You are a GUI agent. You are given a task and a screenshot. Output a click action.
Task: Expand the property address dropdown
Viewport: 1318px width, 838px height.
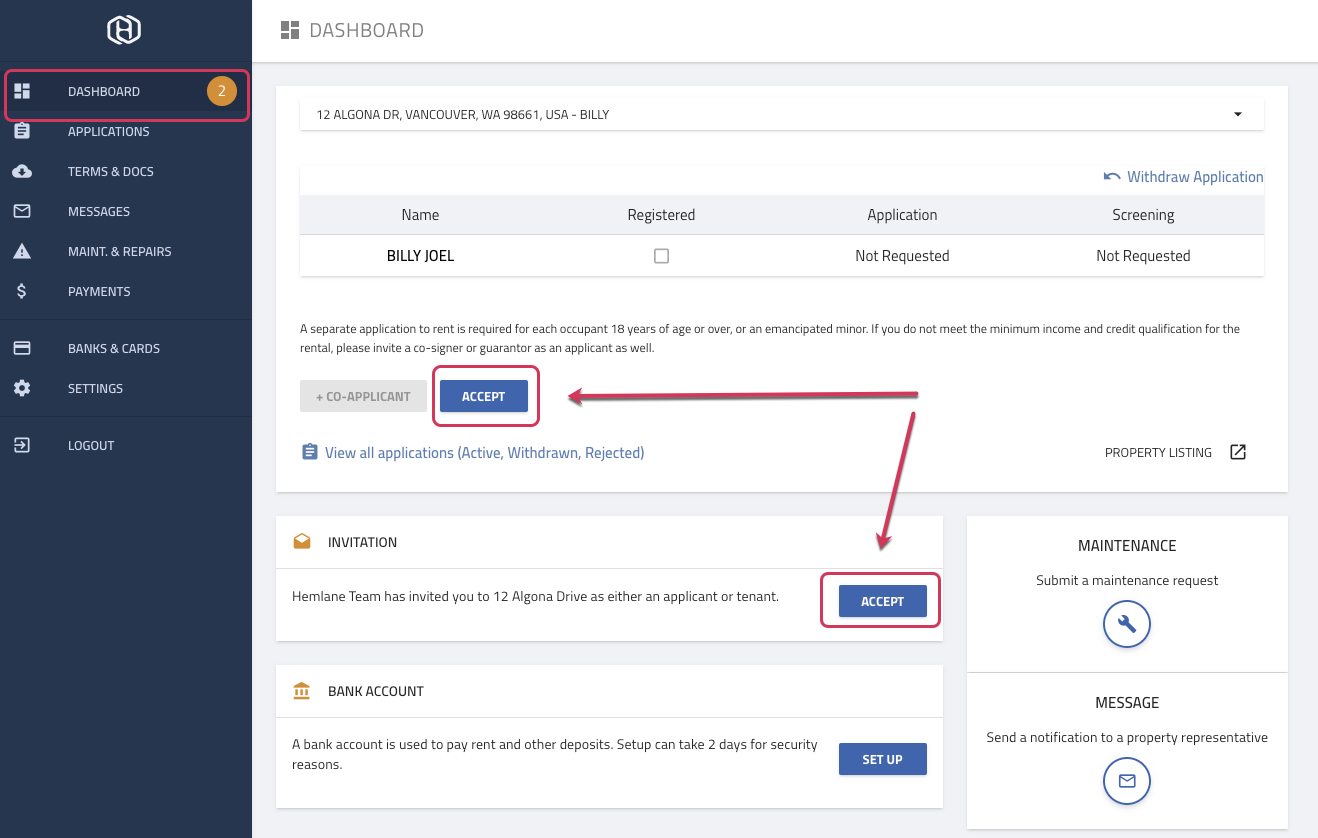[x=1237, y=114]
